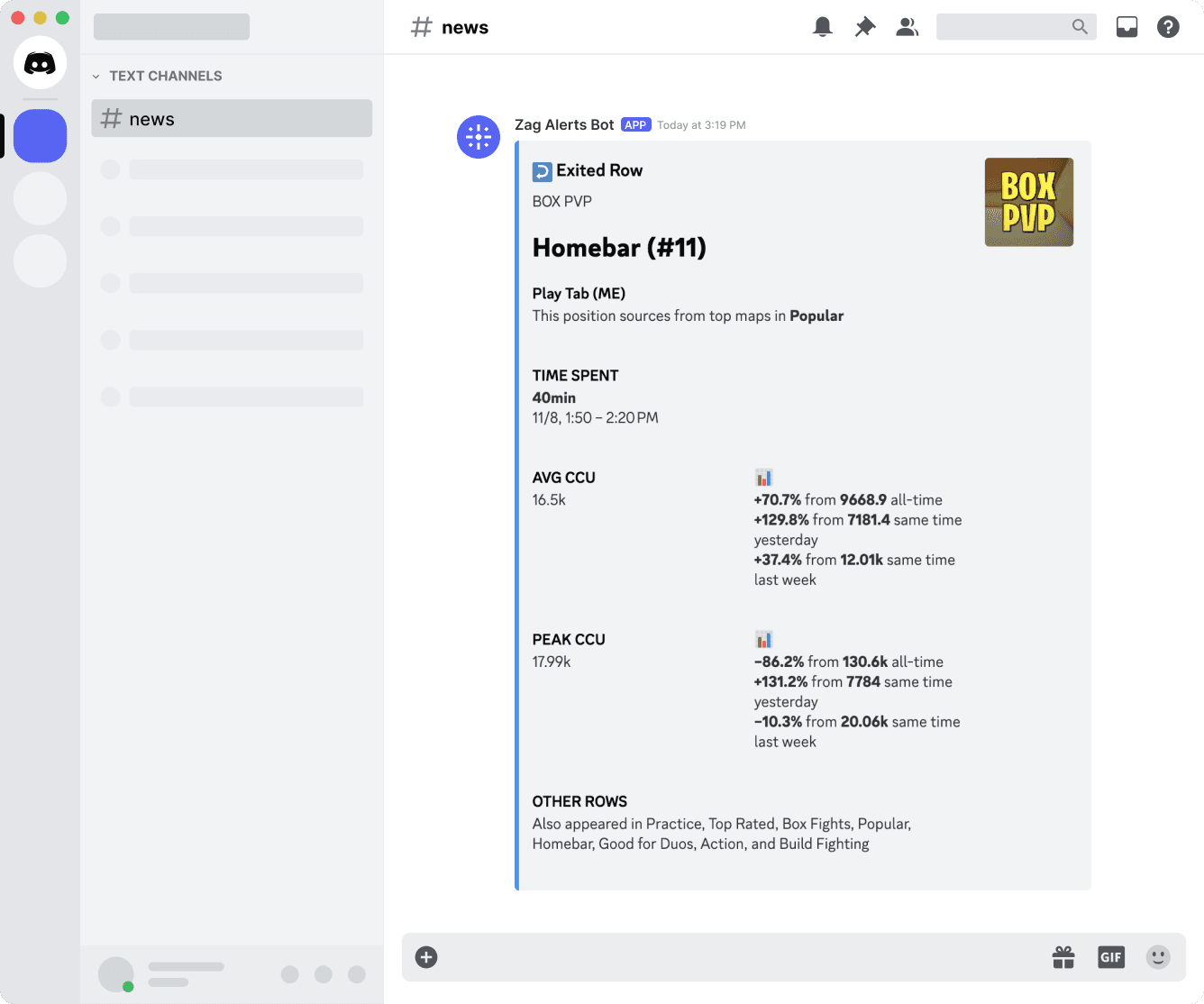Open the emoji picker smiley

(1158, 957)
